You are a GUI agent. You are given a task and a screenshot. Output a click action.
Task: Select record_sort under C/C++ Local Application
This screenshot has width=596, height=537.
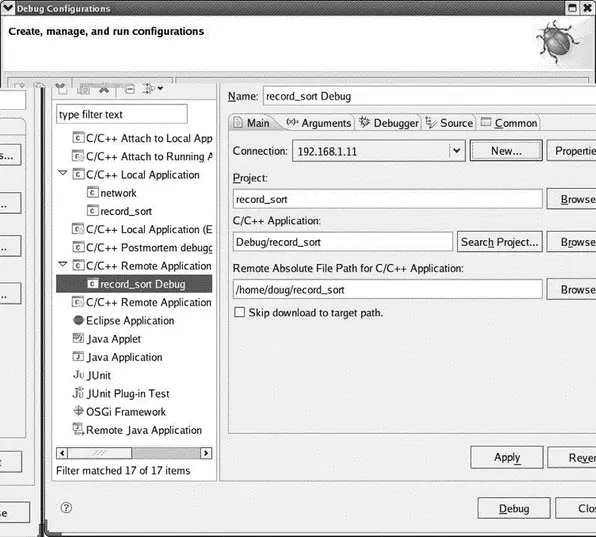click(x=120, y=211)
